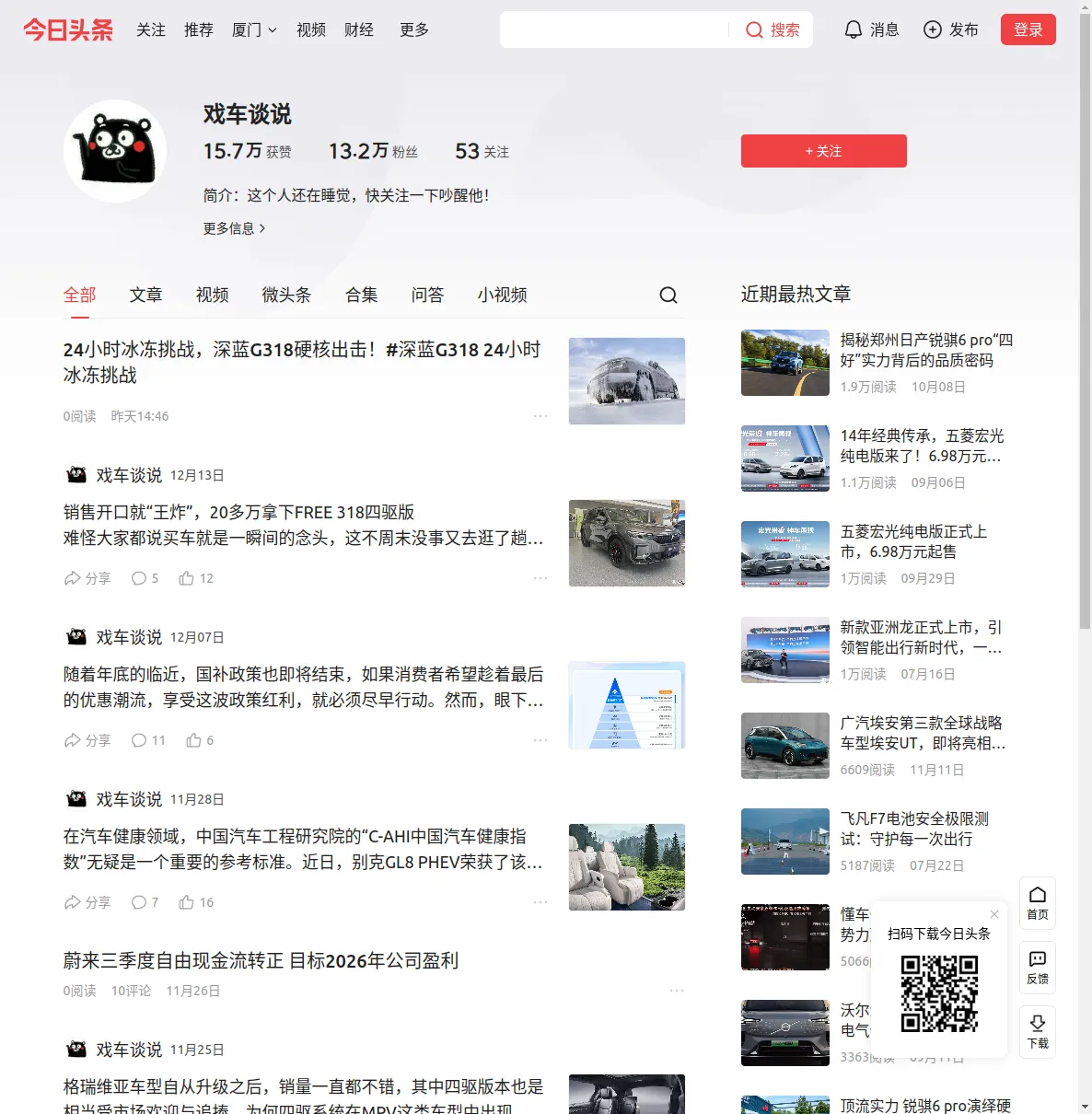Open the 视频 channel in top nav
The height and width of the screenshot is (1114, 1092).
[x=311, y=30]
